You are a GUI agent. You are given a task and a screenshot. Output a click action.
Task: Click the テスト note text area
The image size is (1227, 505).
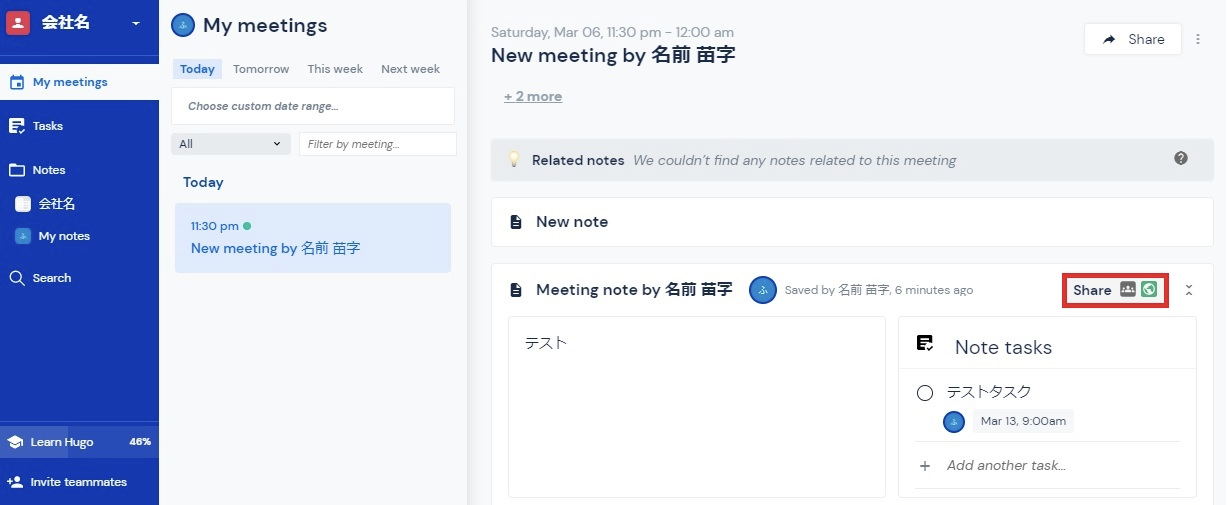pos(697,407)
